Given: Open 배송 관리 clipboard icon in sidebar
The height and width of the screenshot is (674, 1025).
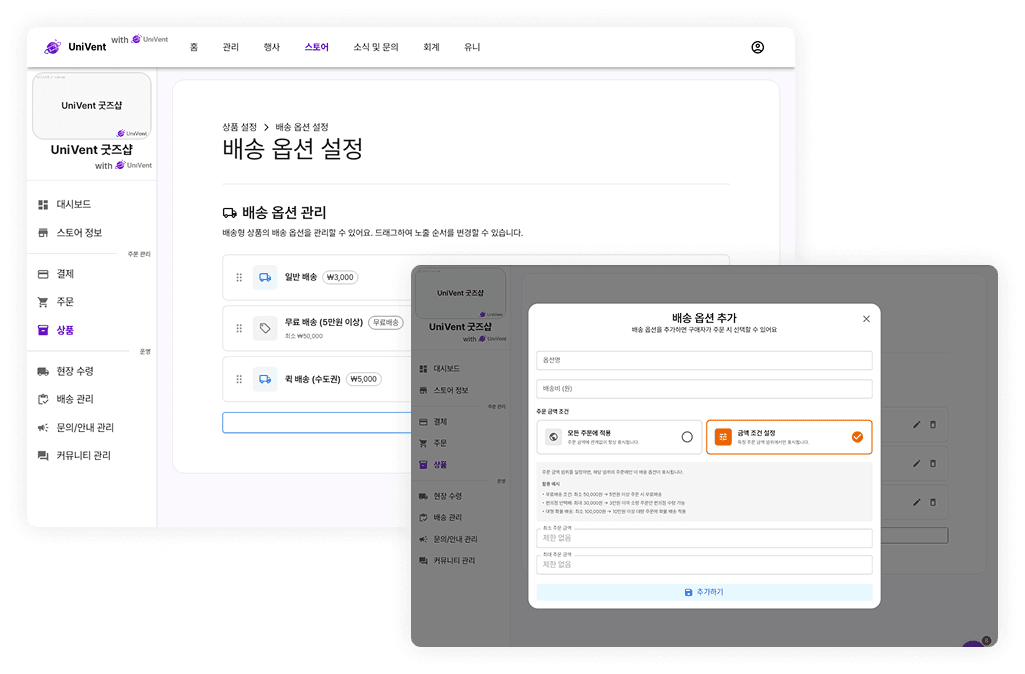Looking at the screenshot, I should (x=44, y=397).
